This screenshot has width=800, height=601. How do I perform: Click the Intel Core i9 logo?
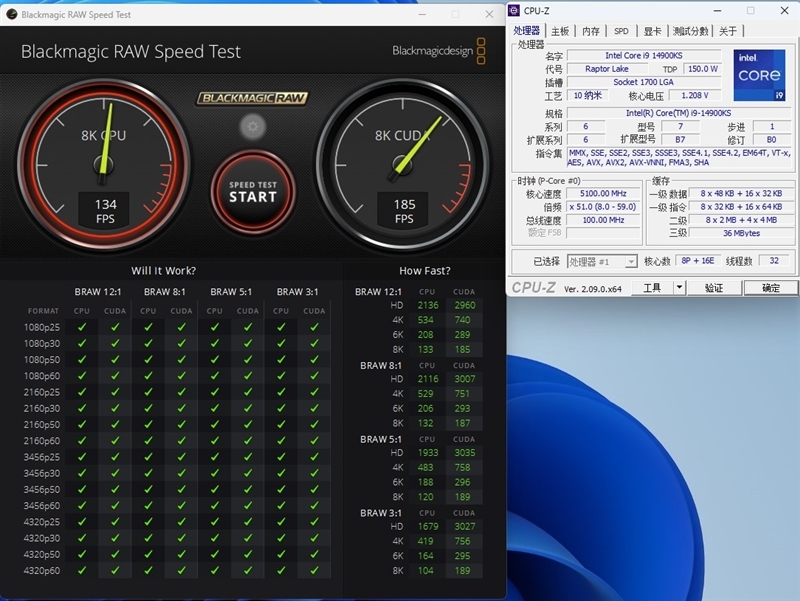pyautogui.click(x=758, y=76)
